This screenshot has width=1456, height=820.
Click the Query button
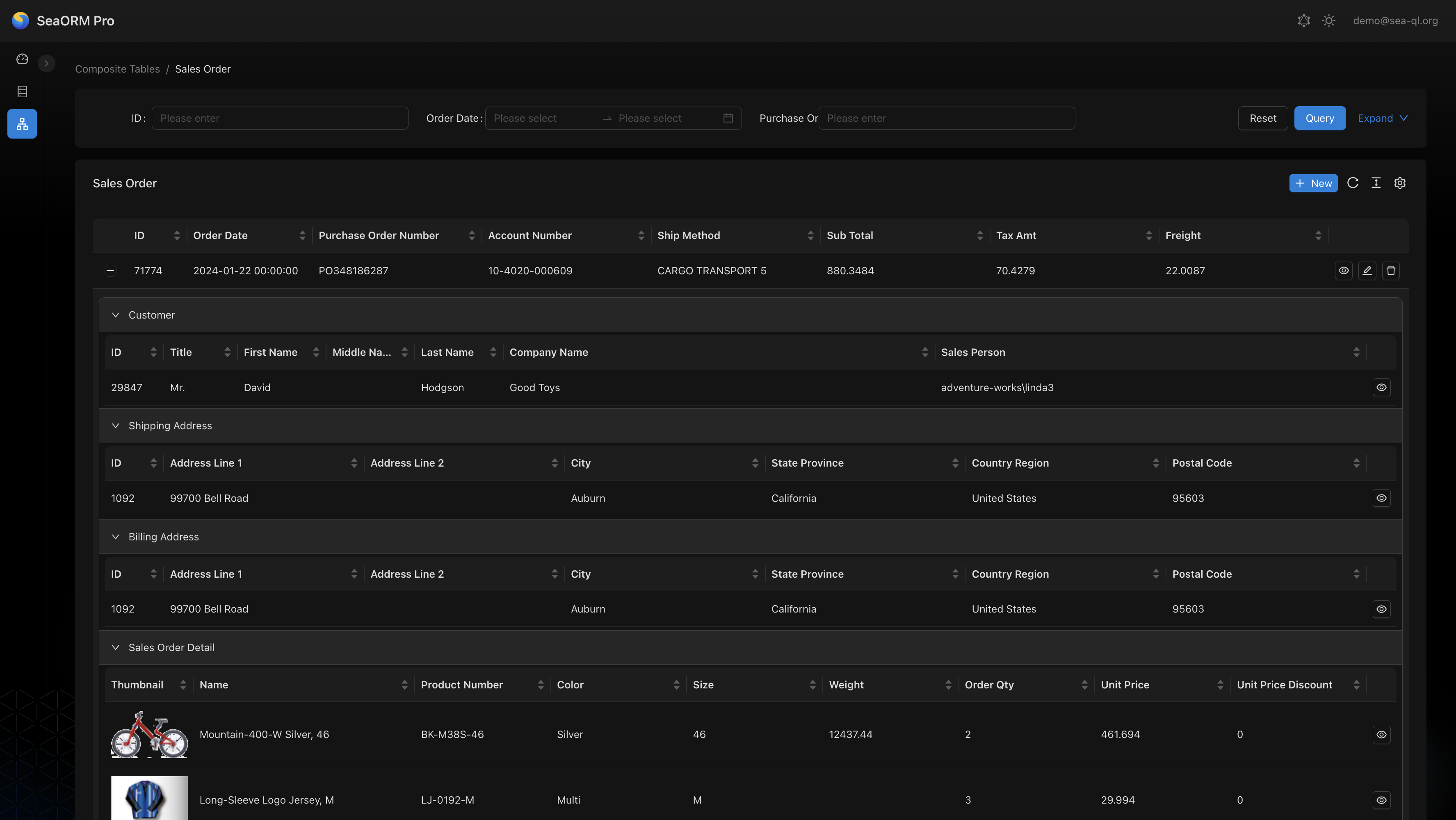pyautogui.click(x=1319, y=118)
